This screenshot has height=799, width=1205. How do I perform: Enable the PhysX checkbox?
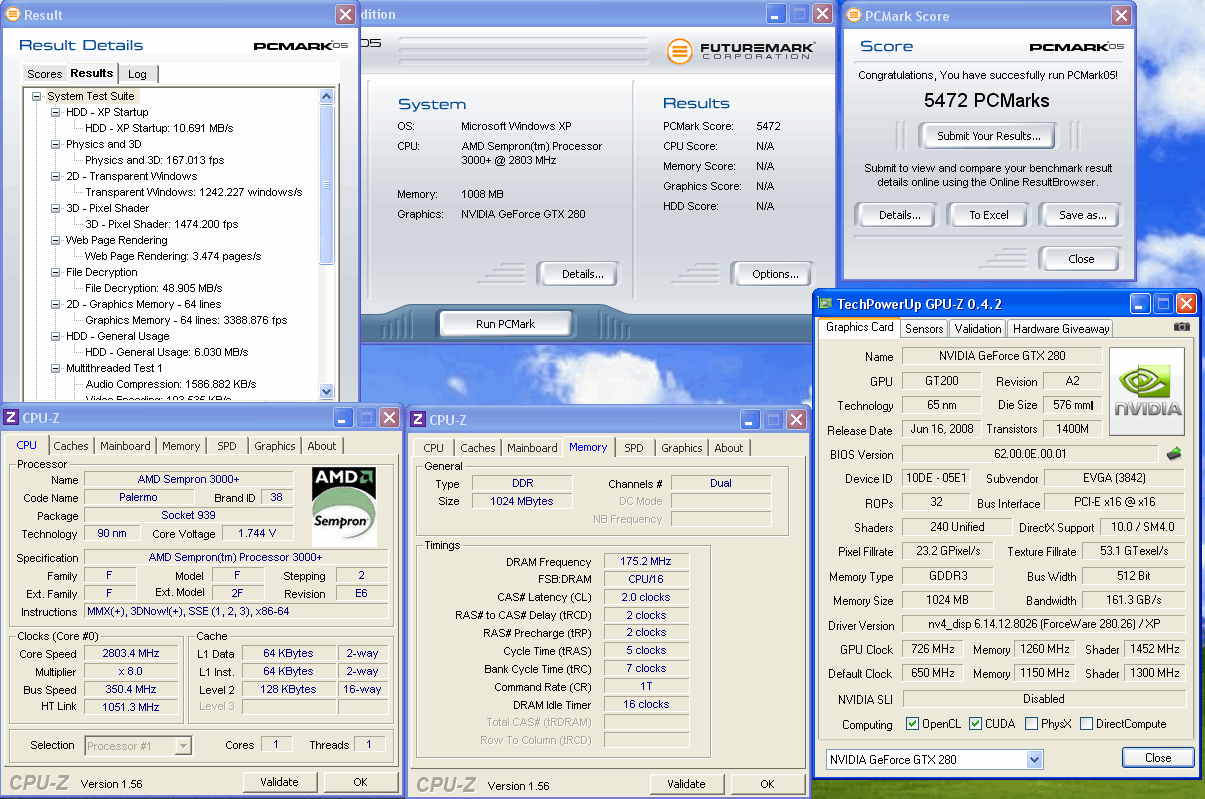(1031, 724)
